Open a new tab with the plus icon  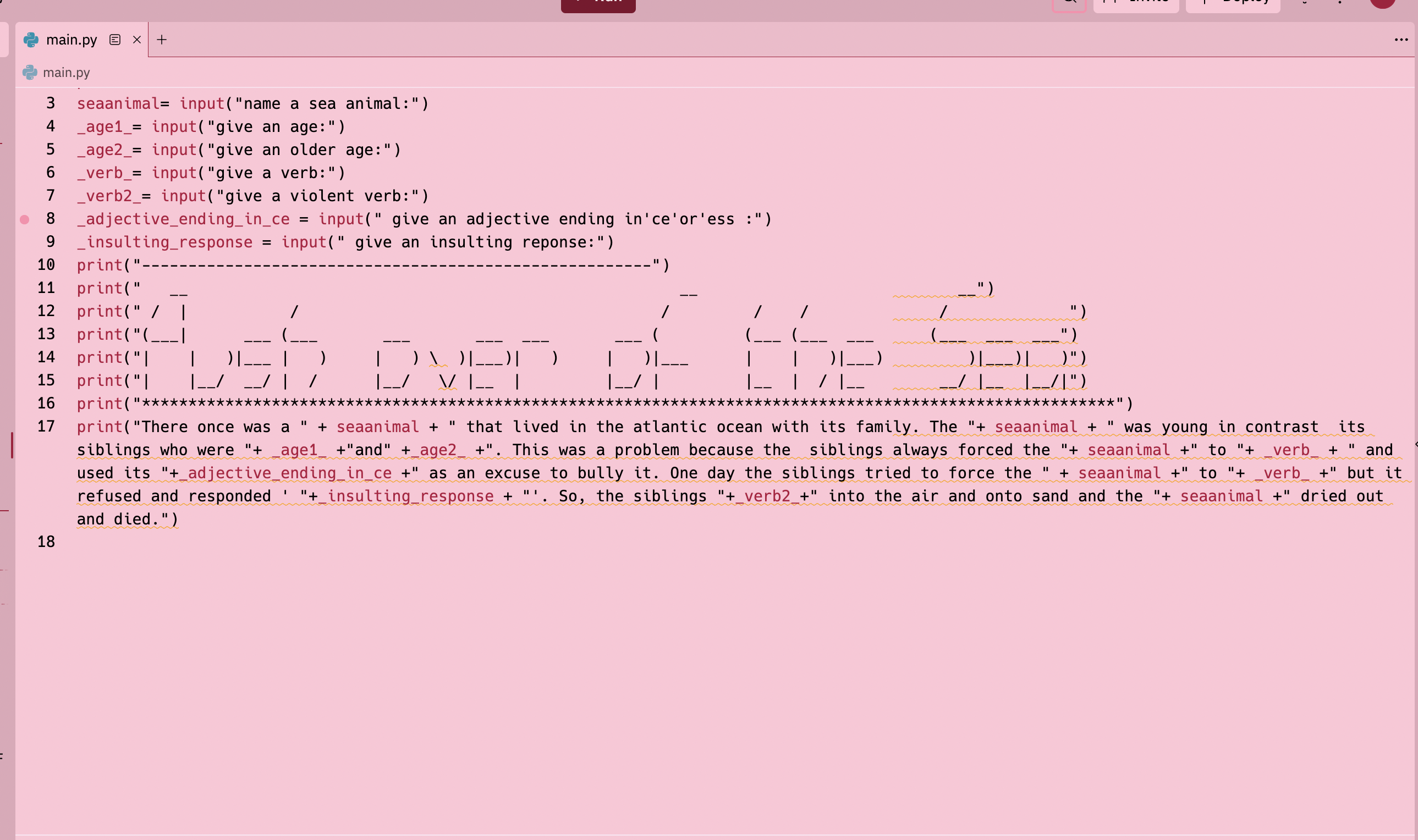161,40
